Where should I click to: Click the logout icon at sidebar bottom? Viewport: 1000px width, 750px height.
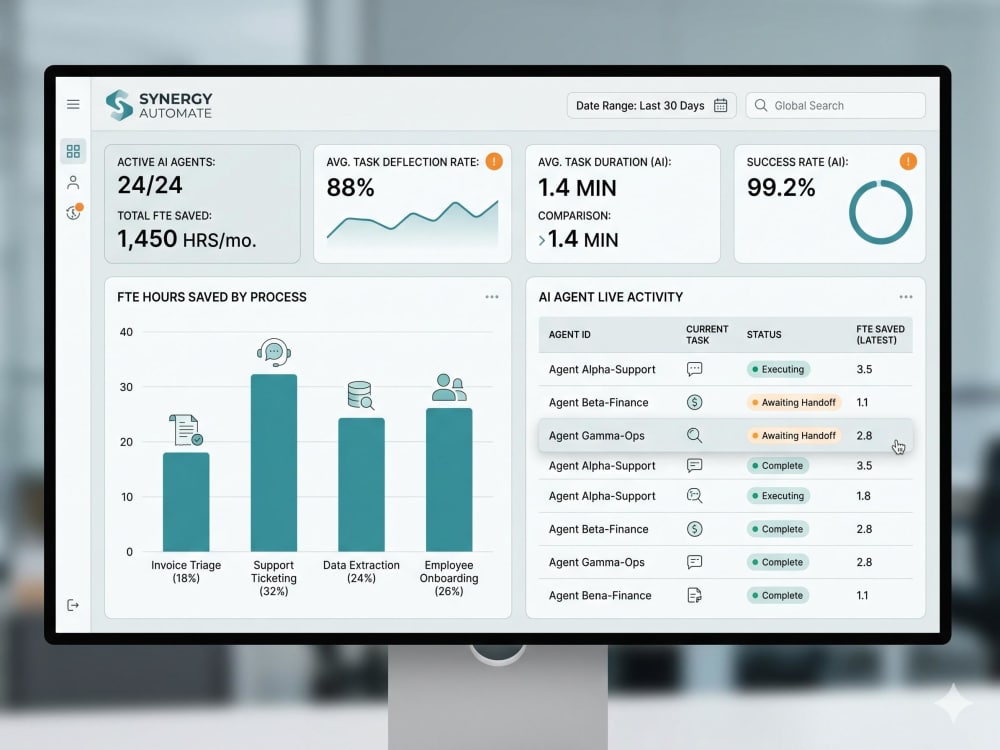click(x=73, y=605)
